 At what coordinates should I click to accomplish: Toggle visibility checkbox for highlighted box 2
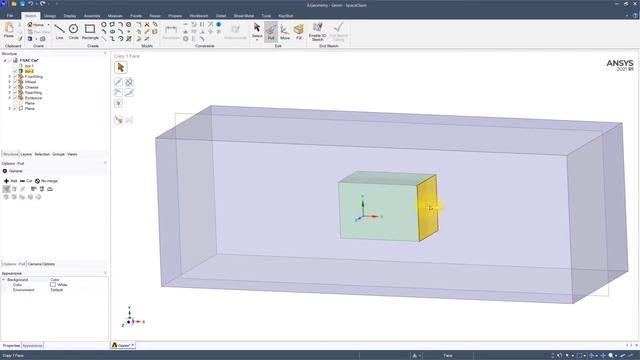click(15, 71)
